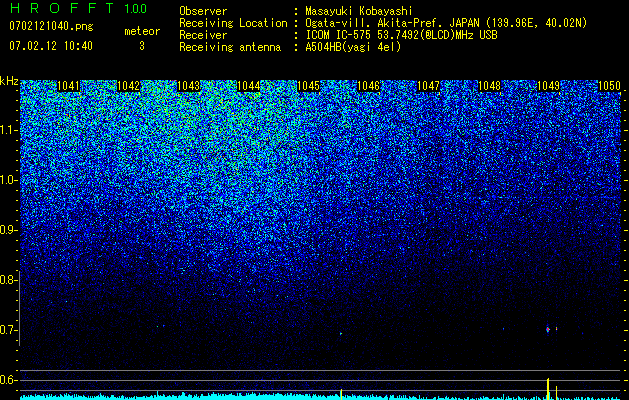The height and width of the screenshot is (400, 629).
Task: Click the 1041 time marker
Action: (x=69, y=86)
